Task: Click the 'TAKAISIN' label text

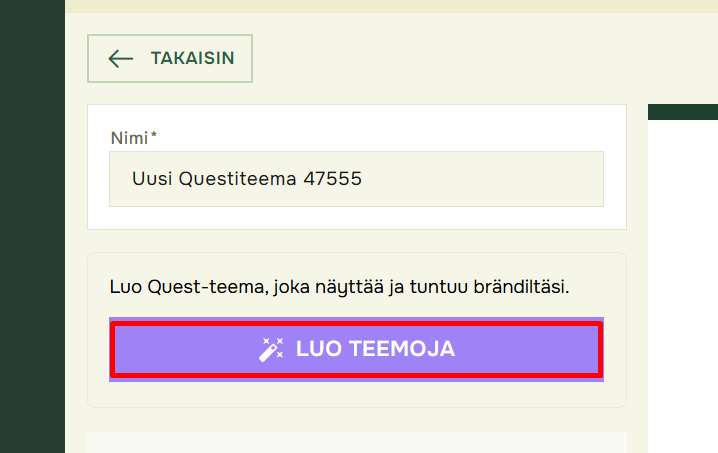Action: 192,59
